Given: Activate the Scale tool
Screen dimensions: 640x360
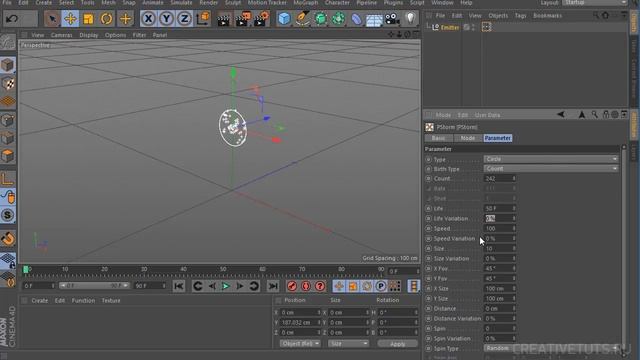Looking at the screenshot, I should [x=88, y=19].
